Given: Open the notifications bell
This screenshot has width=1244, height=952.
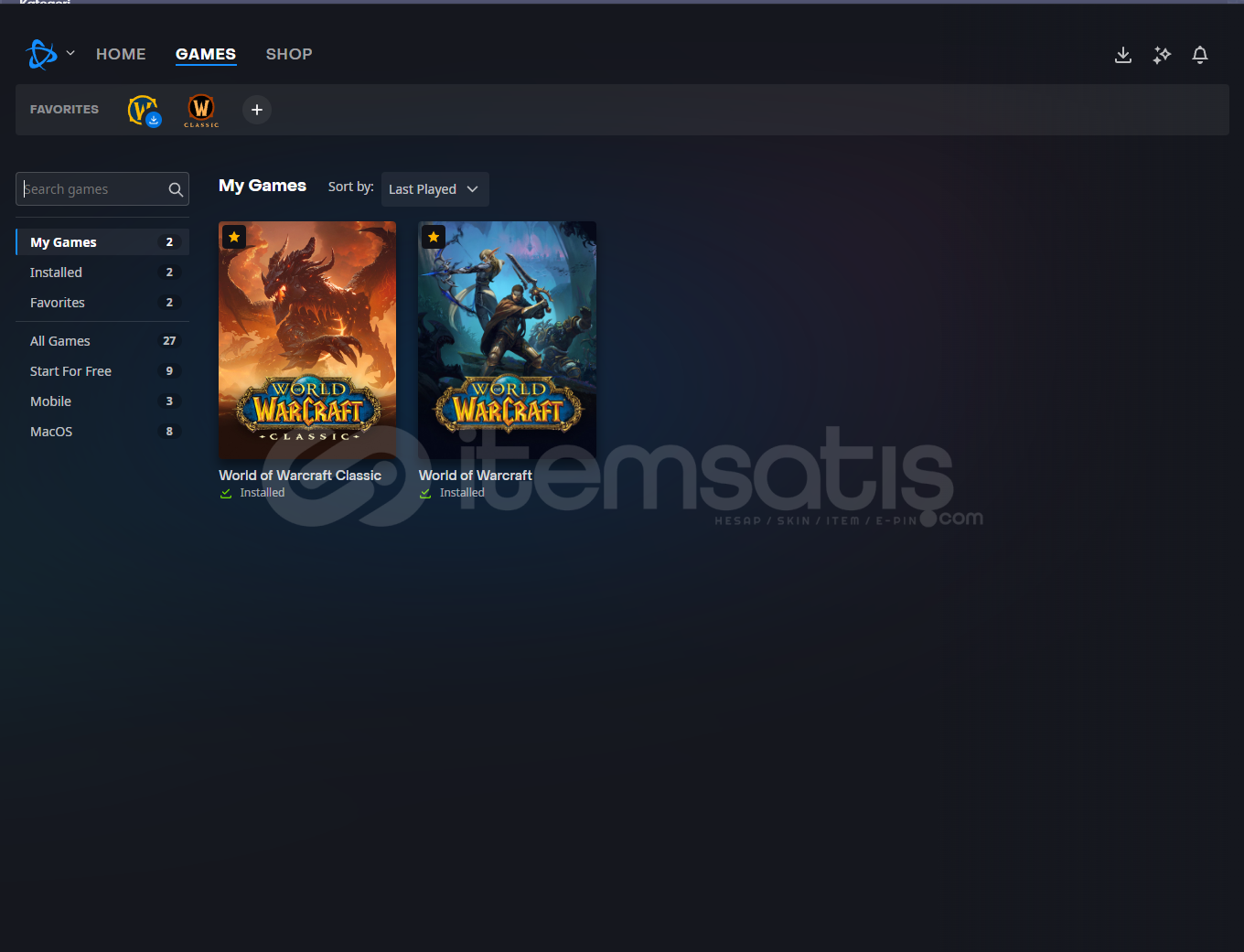Looking at the screenshot, I should [1200, 55].
